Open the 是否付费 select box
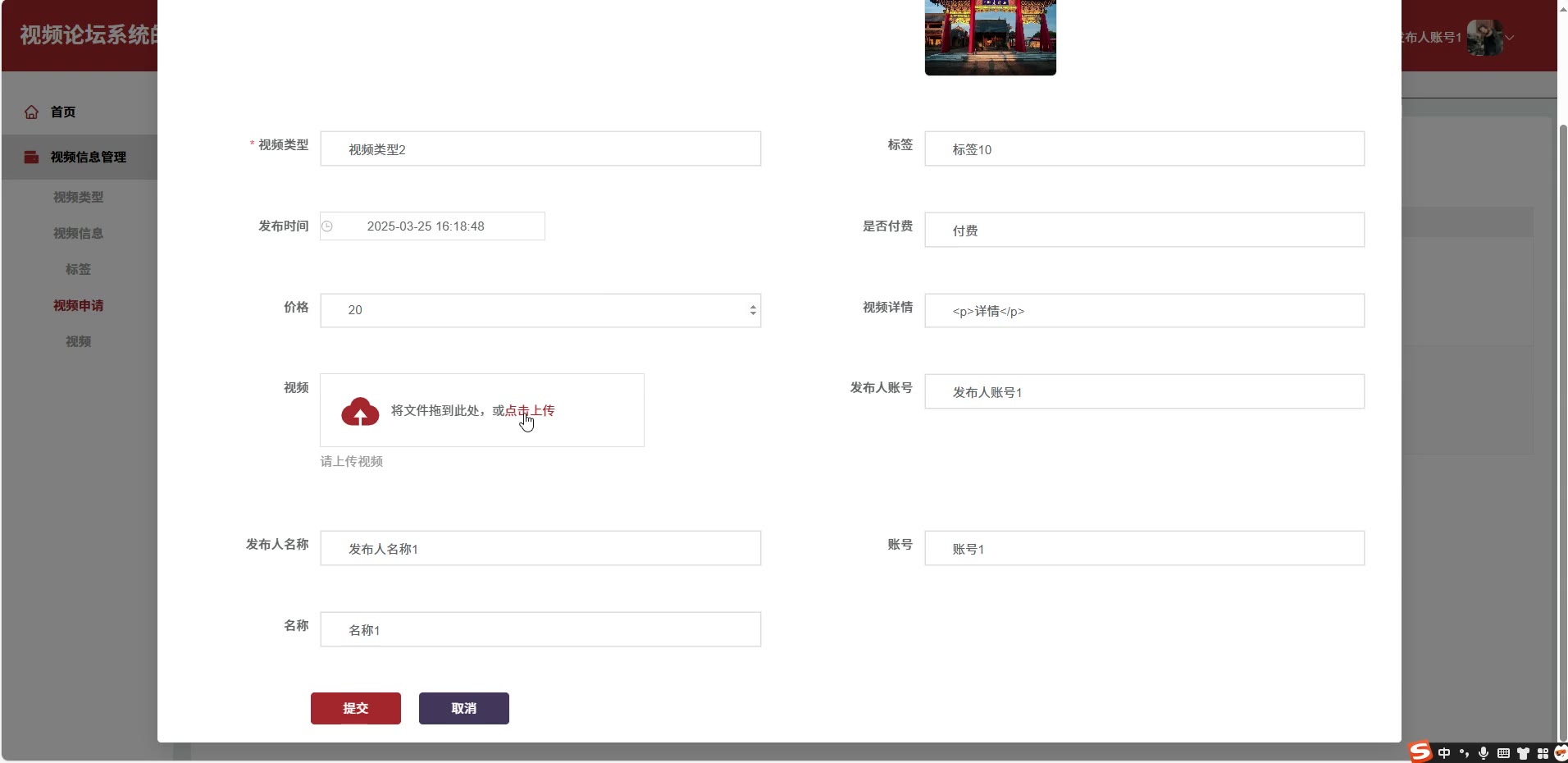Image resolution: width=1568 pixels, height=763 pixels. pos(1144,230)
